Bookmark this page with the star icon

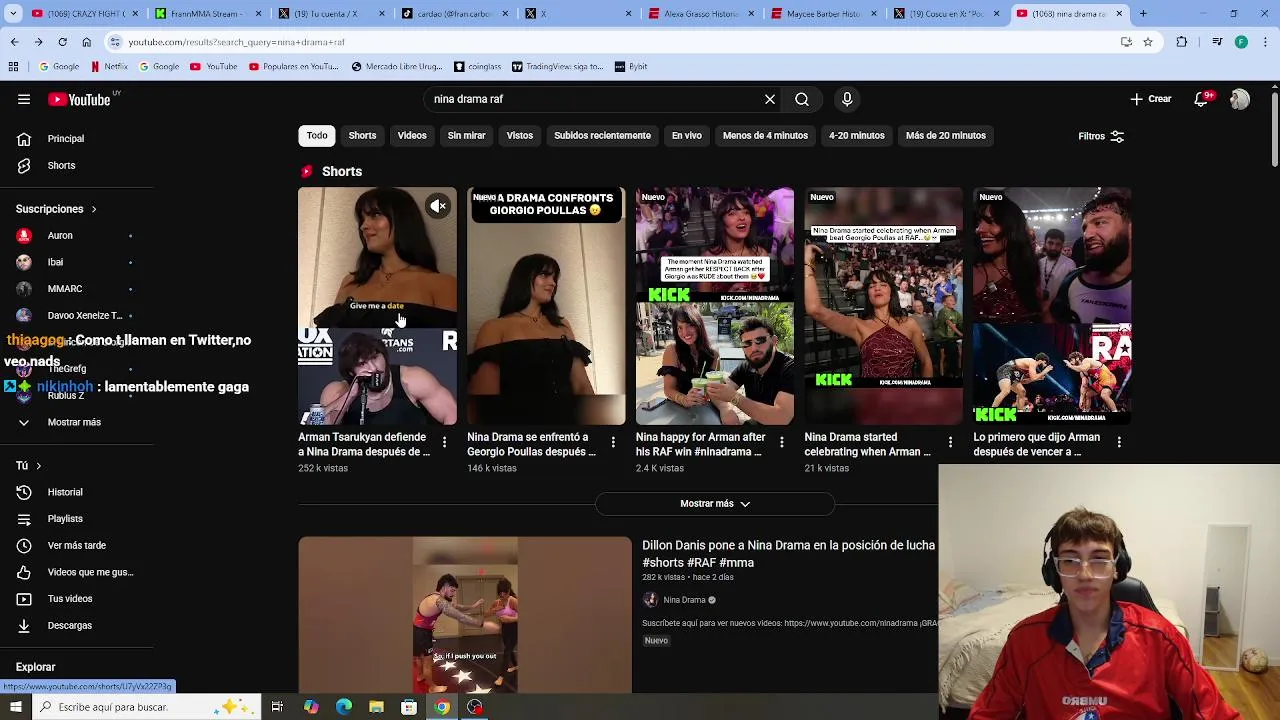coord(1148,42)
